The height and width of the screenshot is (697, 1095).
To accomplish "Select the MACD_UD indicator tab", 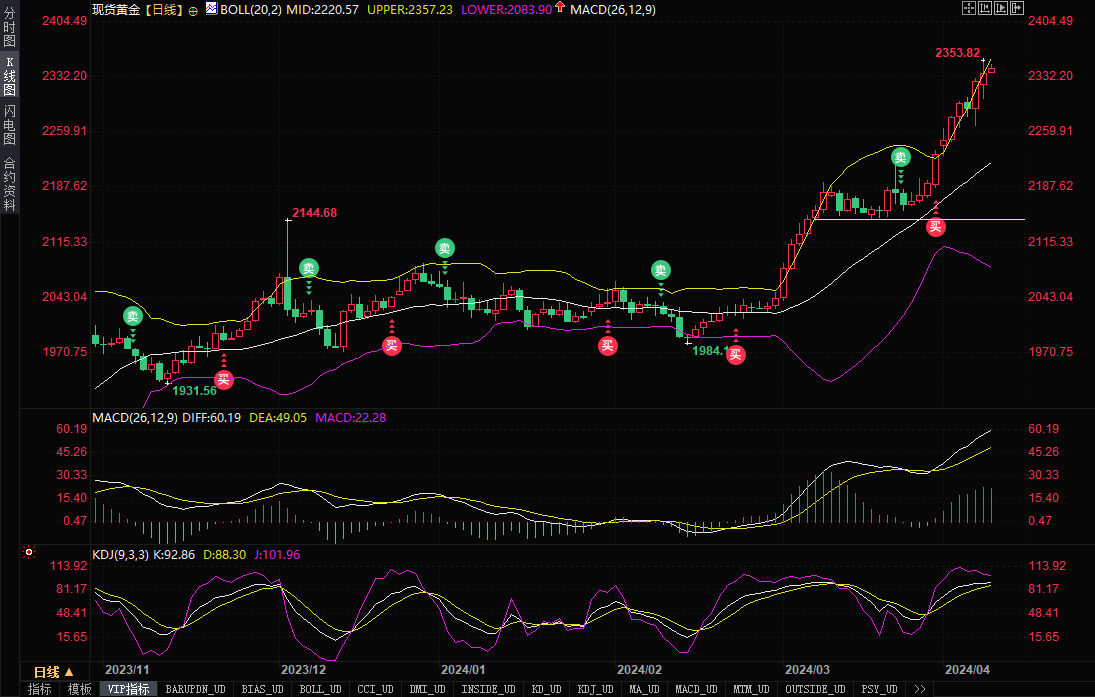I will click(694, 689).
